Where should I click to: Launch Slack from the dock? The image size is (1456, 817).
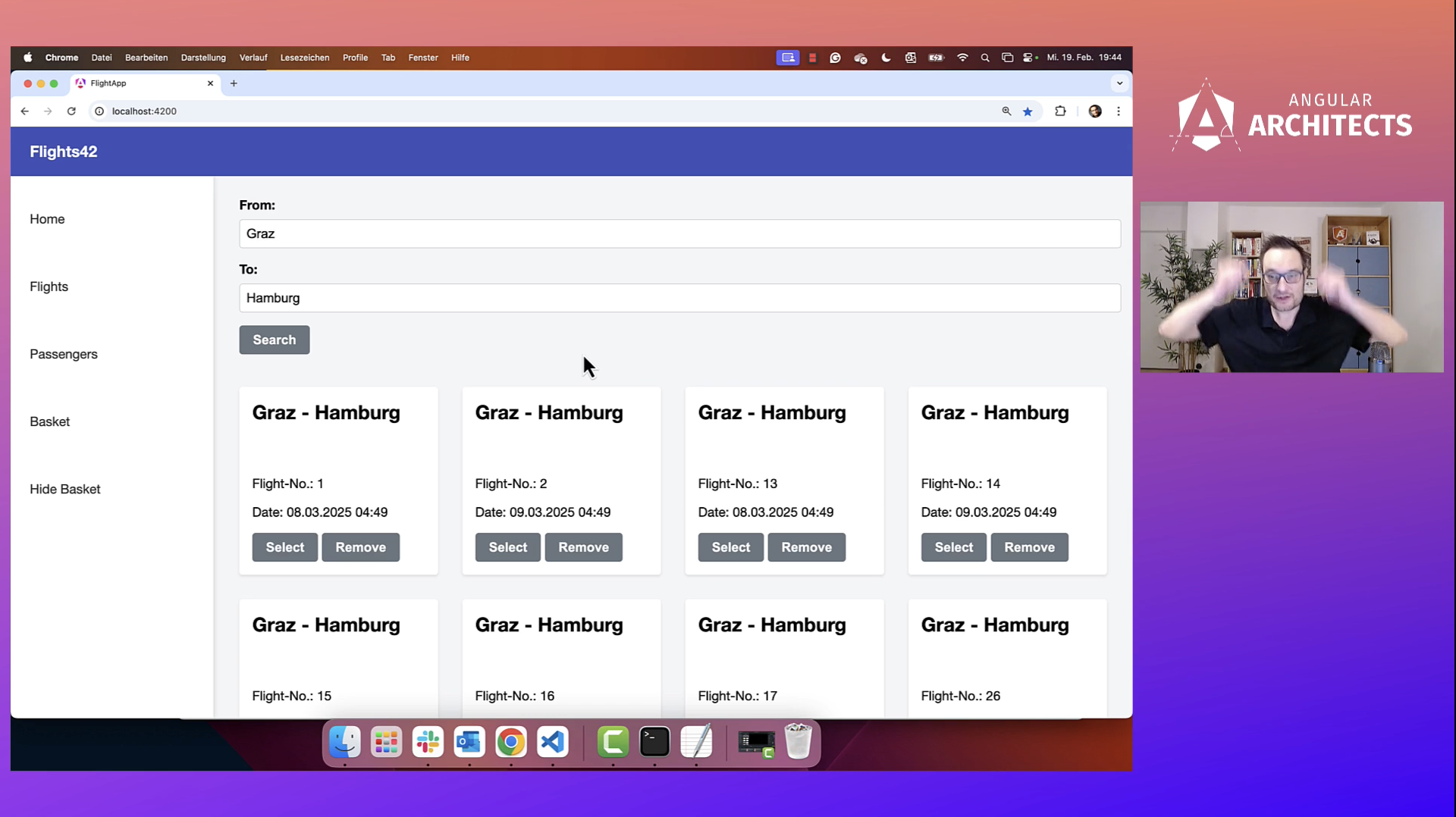click(x=428, y=742)
